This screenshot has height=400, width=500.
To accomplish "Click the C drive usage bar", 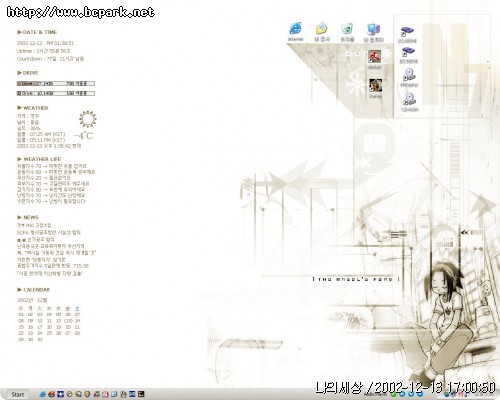I will tap(56, 83).
